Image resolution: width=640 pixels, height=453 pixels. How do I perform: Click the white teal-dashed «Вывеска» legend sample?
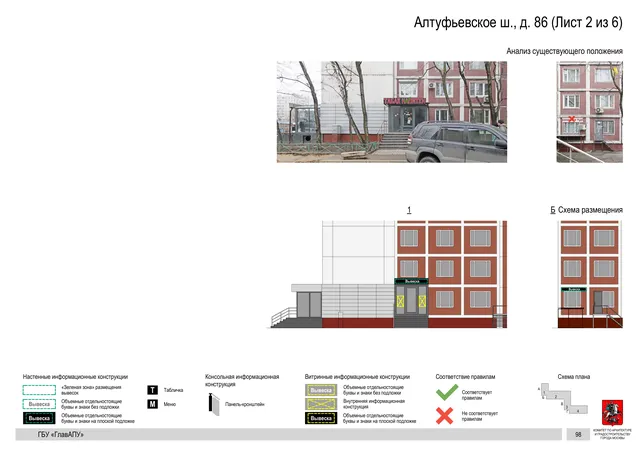pyautogui.click(x=39, y=404)
